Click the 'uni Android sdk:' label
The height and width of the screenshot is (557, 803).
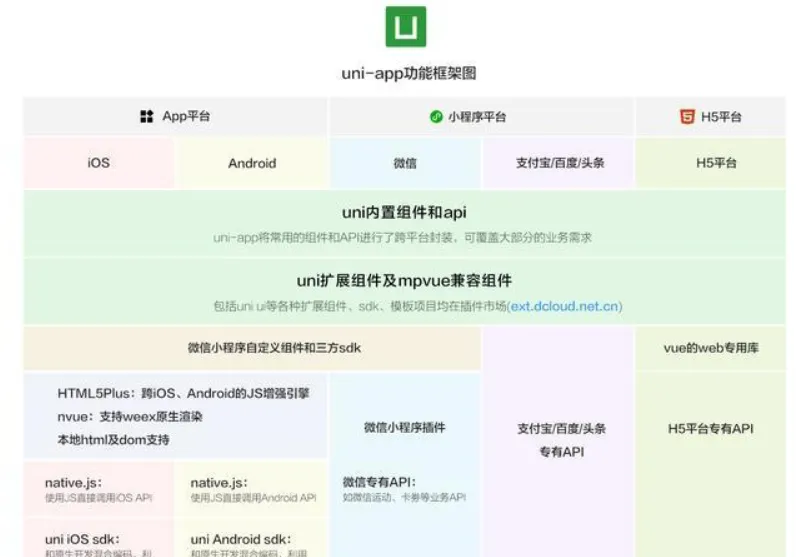point(241,539)
